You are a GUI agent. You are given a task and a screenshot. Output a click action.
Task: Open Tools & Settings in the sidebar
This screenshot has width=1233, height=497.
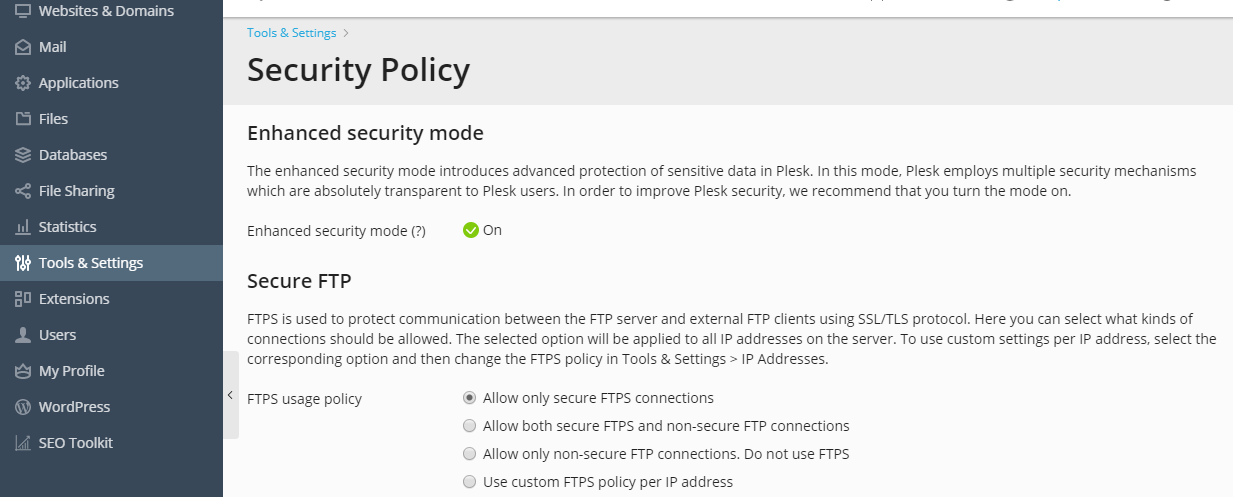[x=90, y=263]
